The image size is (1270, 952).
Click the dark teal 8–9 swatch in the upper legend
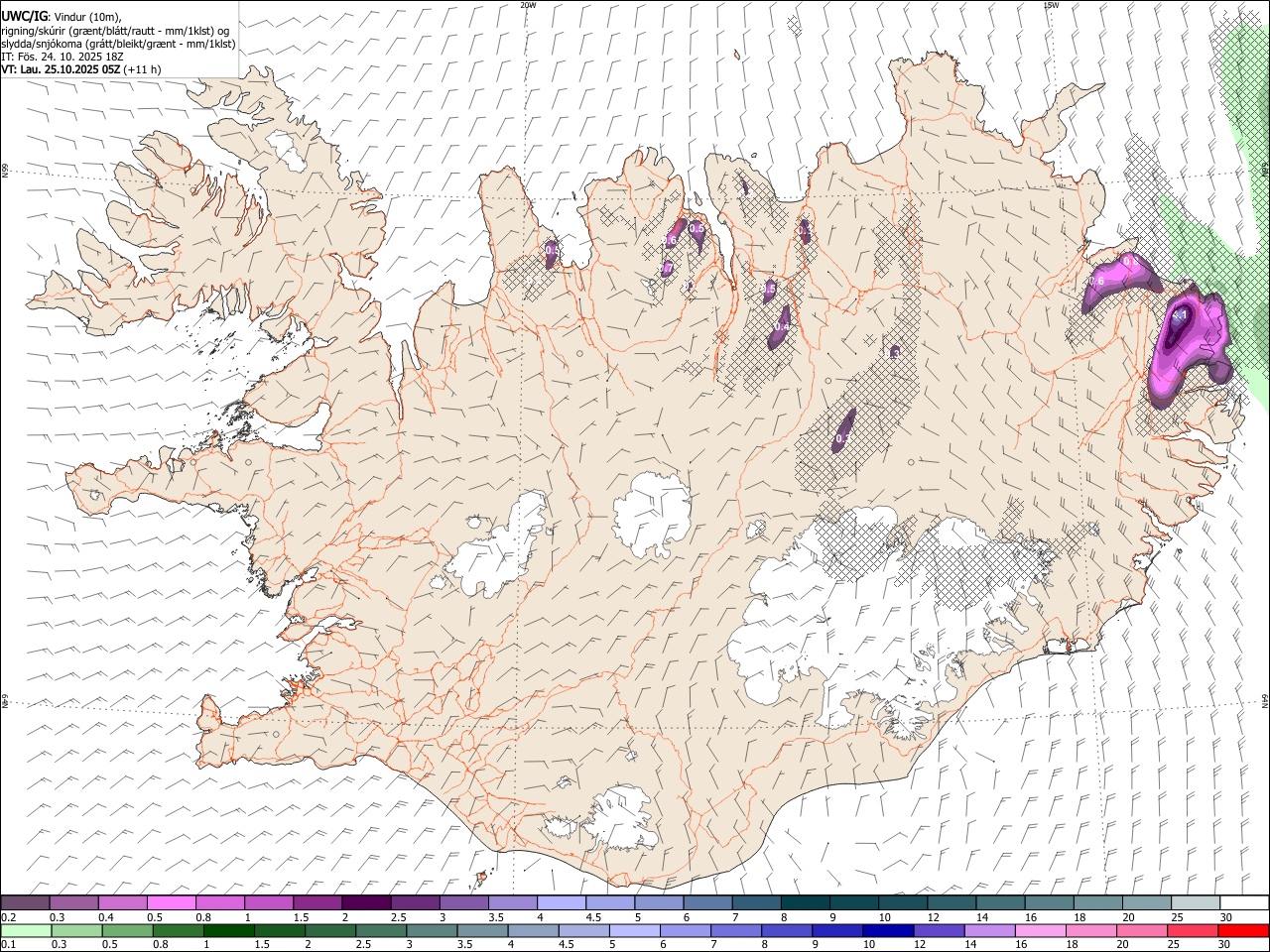[806, 902]
